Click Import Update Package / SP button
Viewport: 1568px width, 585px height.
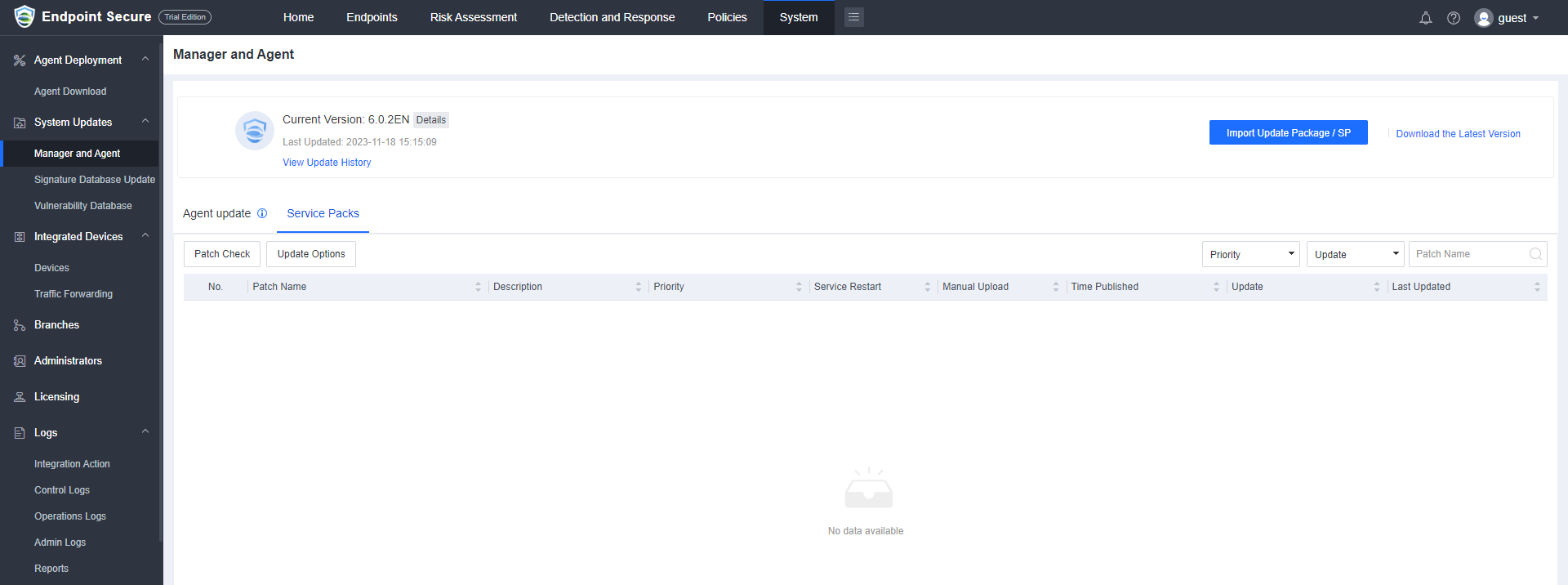tap(1288, 133)
